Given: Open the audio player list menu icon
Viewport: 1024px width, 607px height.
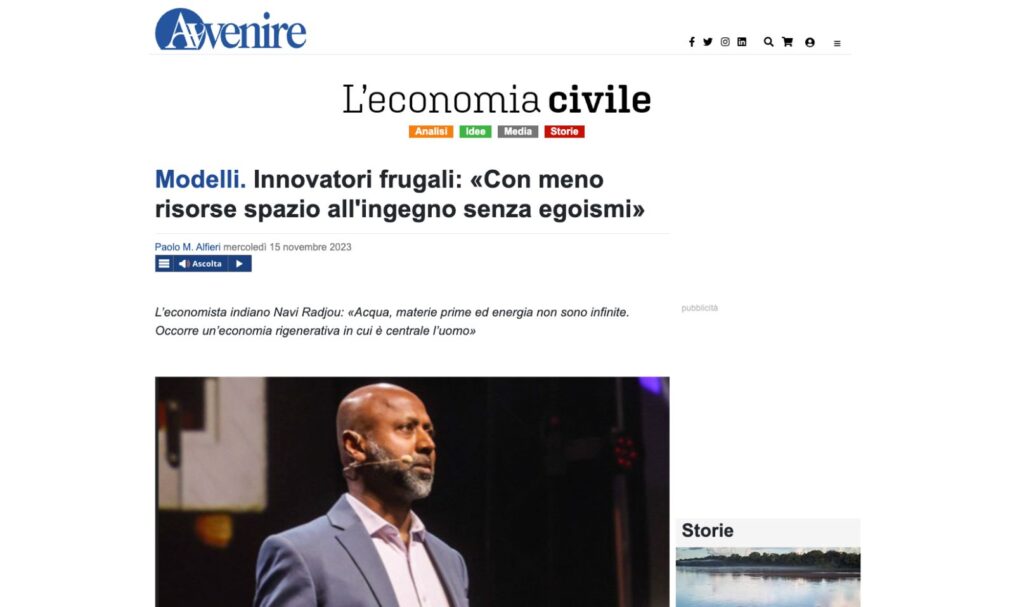Looking at the screenshot, I should pos(164,264).
